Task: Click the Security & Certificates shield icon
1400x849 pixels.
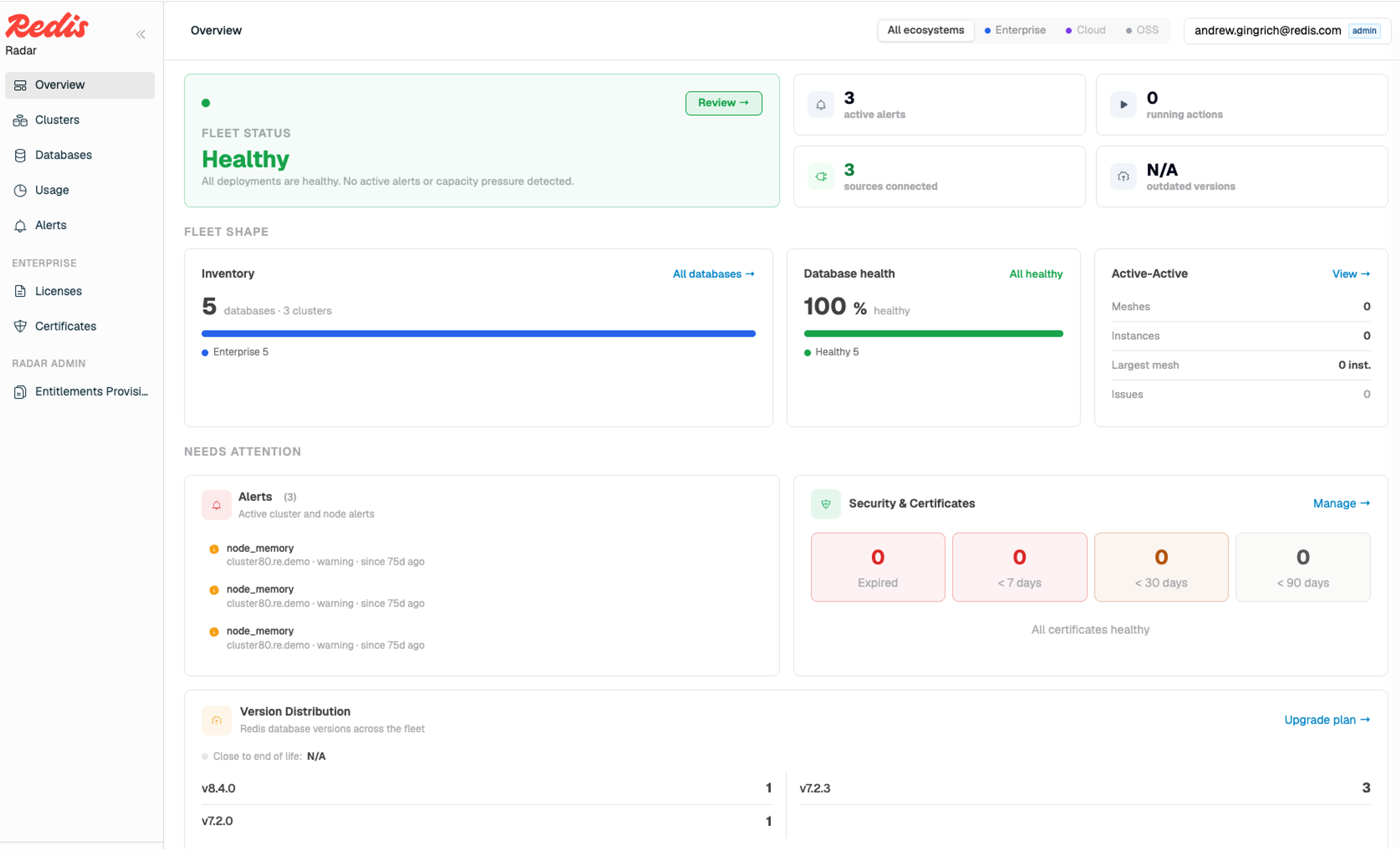Action: pyautogui.click(x=825, y=504)
